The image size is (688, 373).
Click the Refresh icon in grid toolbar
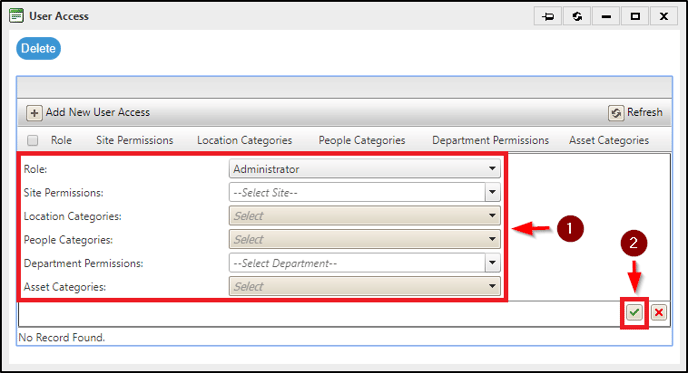click(616, 113)
